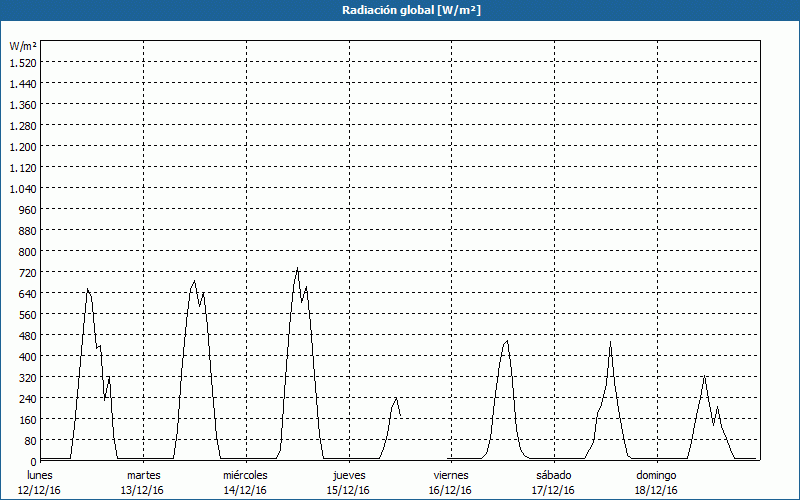Select the "martes" day label
Image resolution: width=800 pixels, height=500 pixels.
(x=144, y=475)
